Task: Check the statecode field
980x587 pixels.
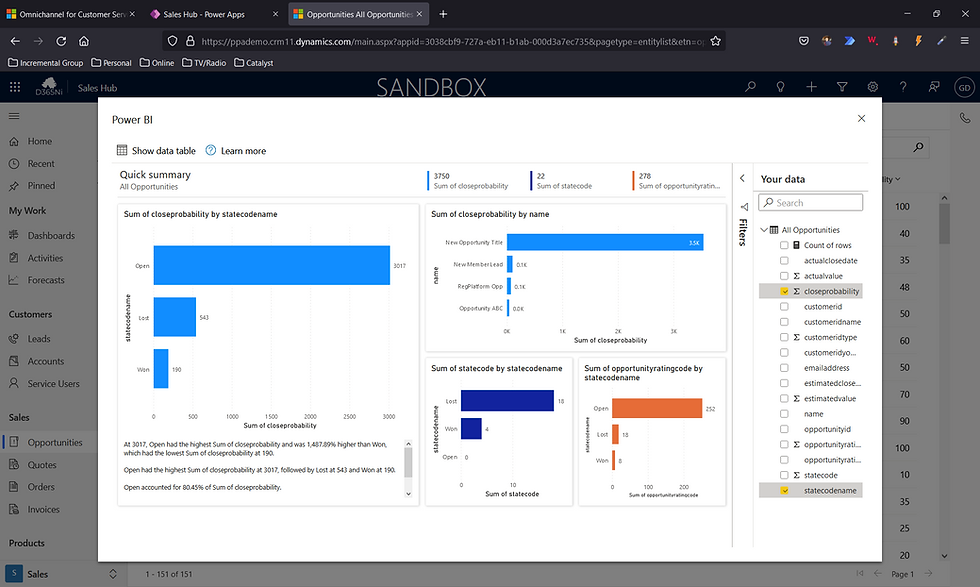Action: (784, 475)
